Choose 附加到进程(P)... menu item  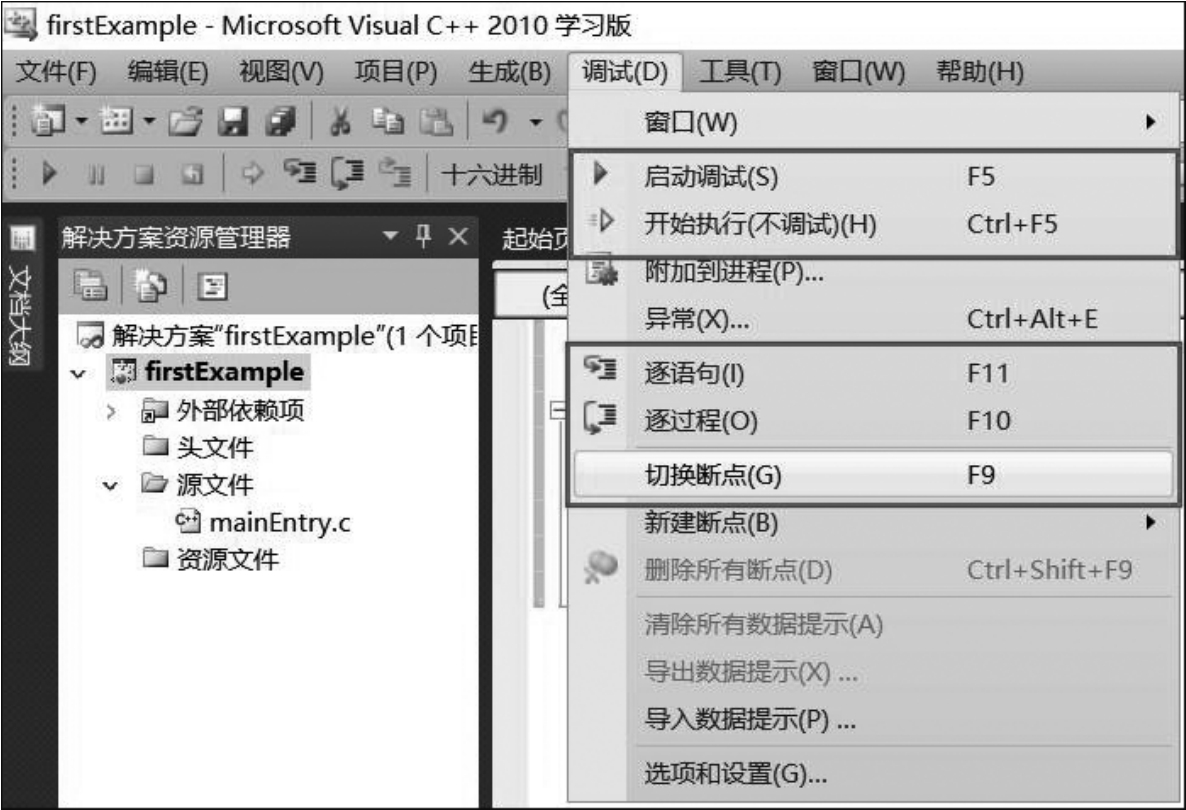coord(873,272)
